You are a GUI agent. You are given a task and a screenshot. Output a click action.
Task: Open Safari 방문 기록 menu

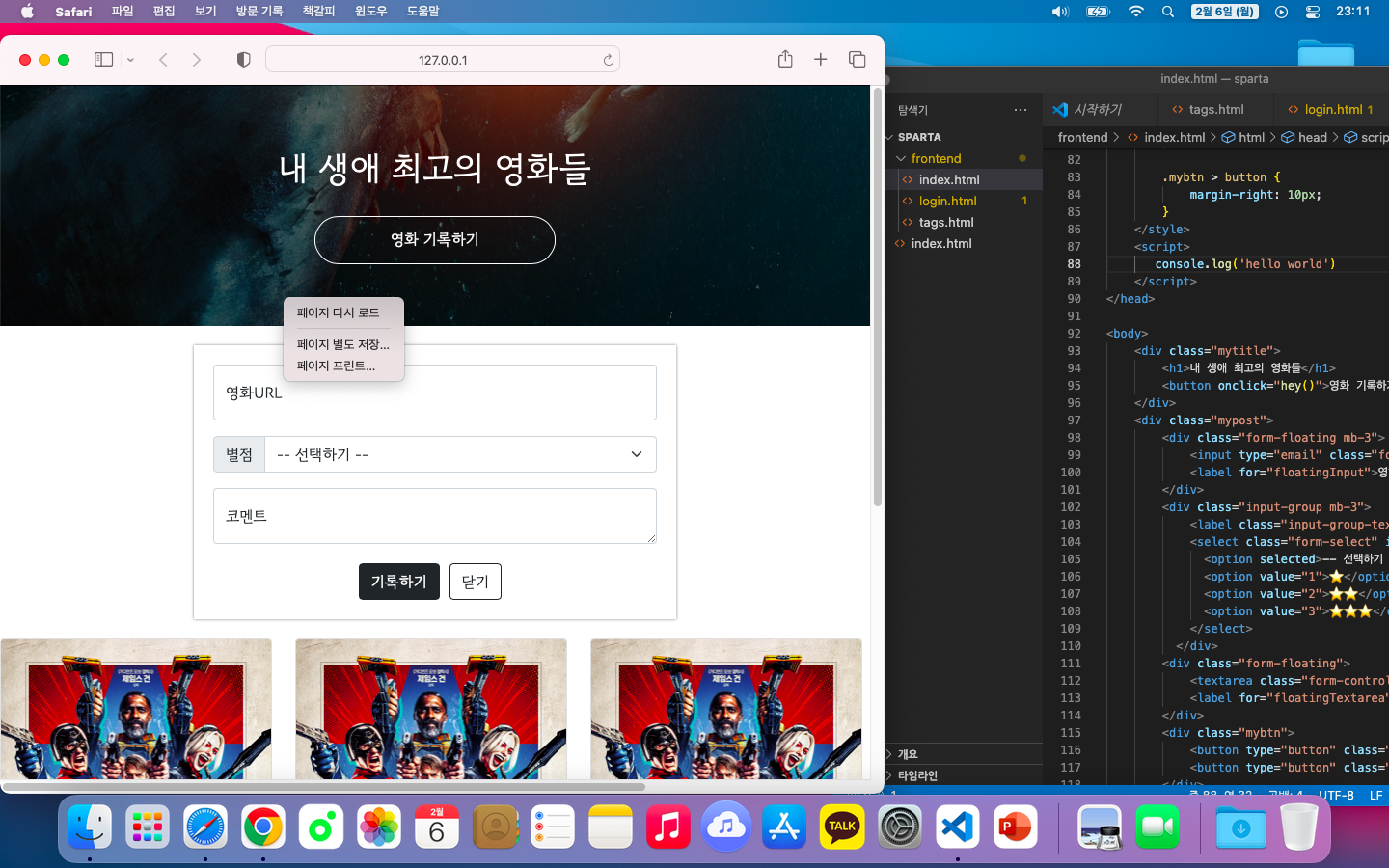[x=259, y=12]
